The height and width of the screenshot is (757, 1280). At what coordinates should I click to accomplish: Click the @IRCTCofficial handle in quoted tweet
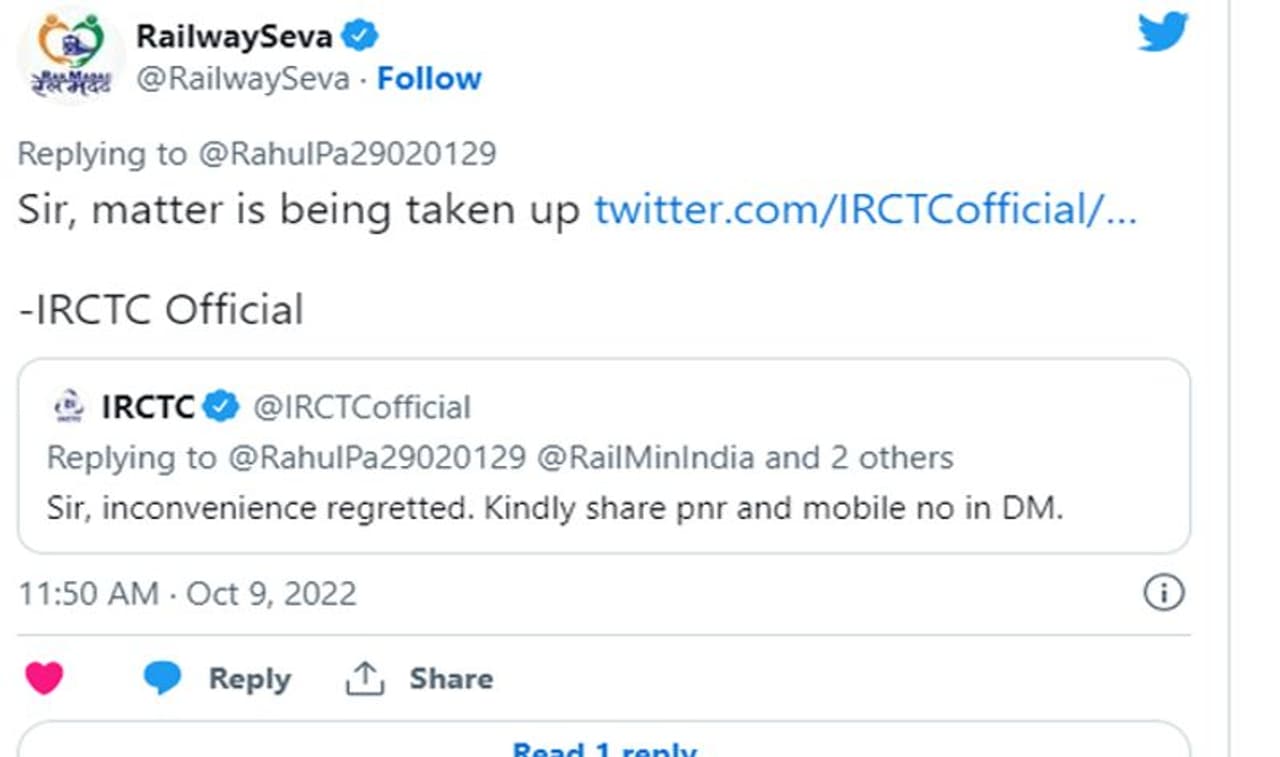pos(361,408)
